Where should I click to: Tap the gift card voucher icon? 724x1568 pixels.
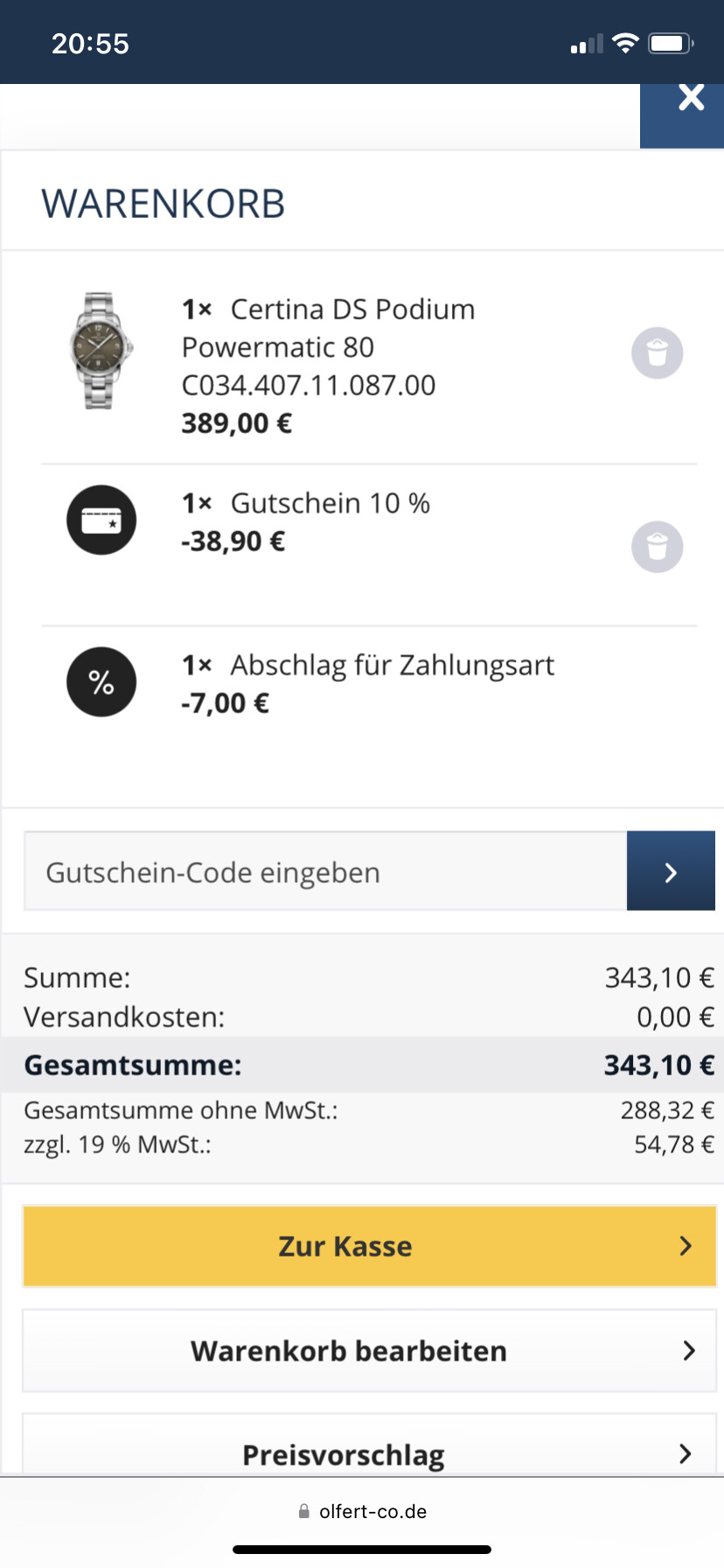(101, 520)
